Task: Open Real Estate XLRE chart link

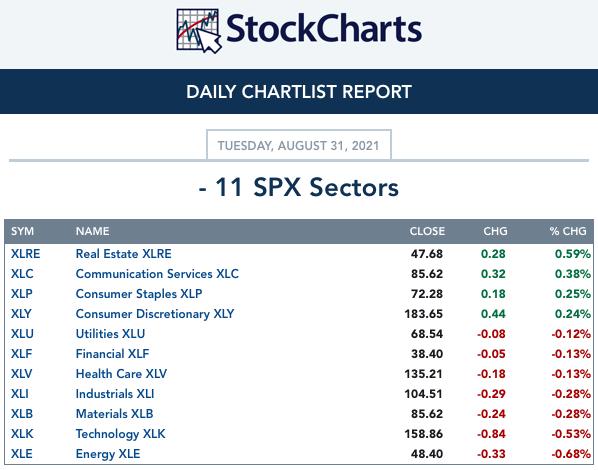Action: 124,254
